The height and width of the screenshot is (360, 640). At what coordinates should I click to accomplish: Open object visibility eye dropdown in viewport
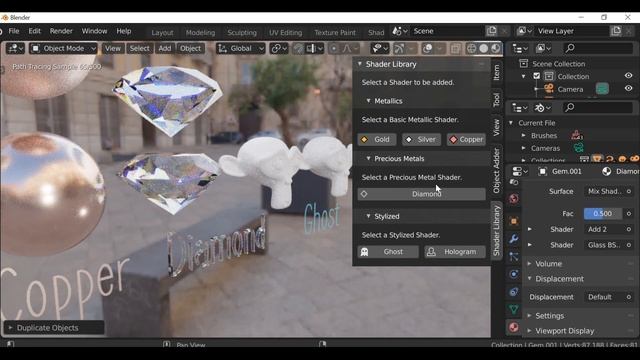[380, 49]
